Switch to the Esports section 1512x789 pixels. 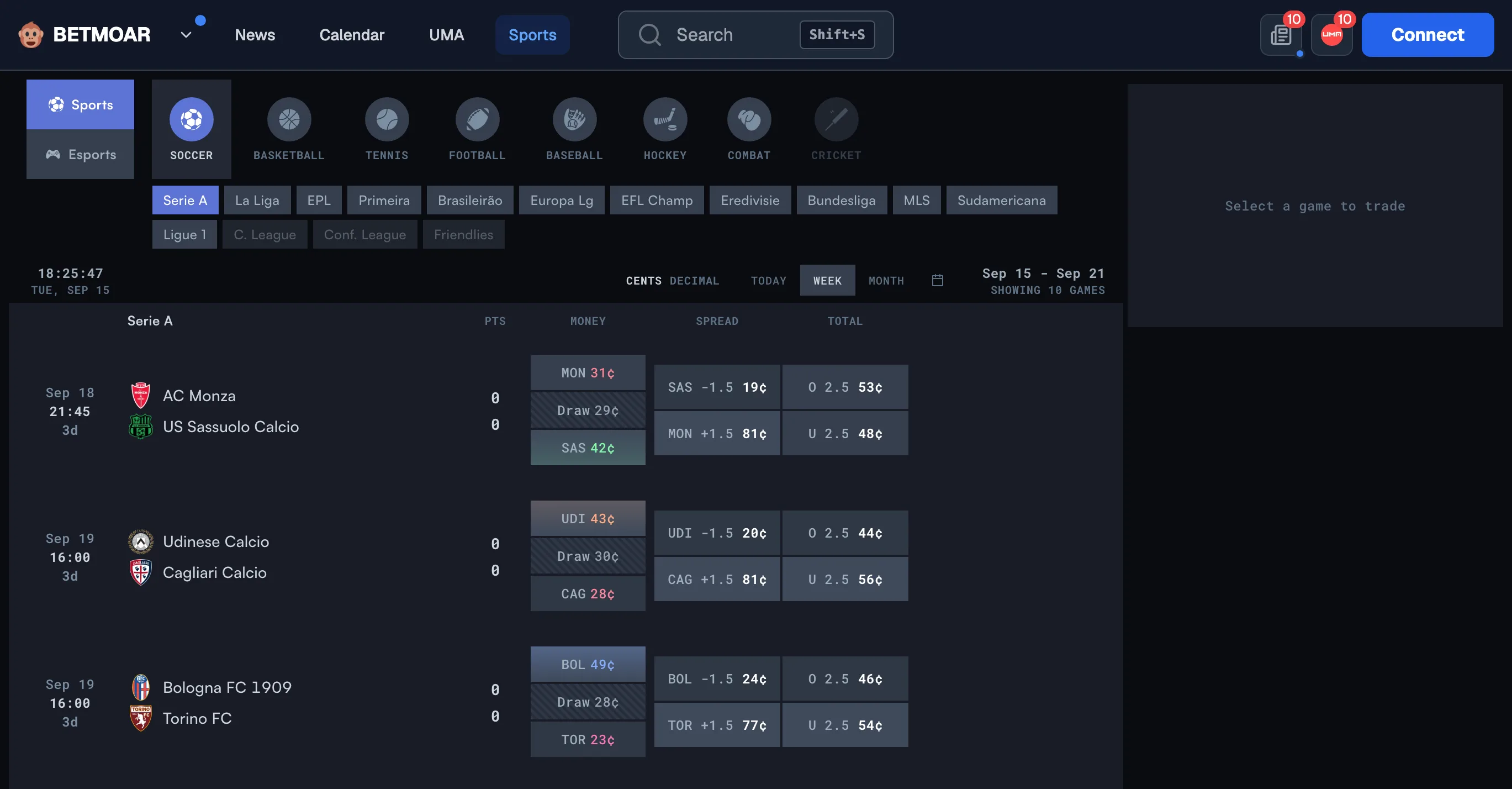[x=81, y=154]
